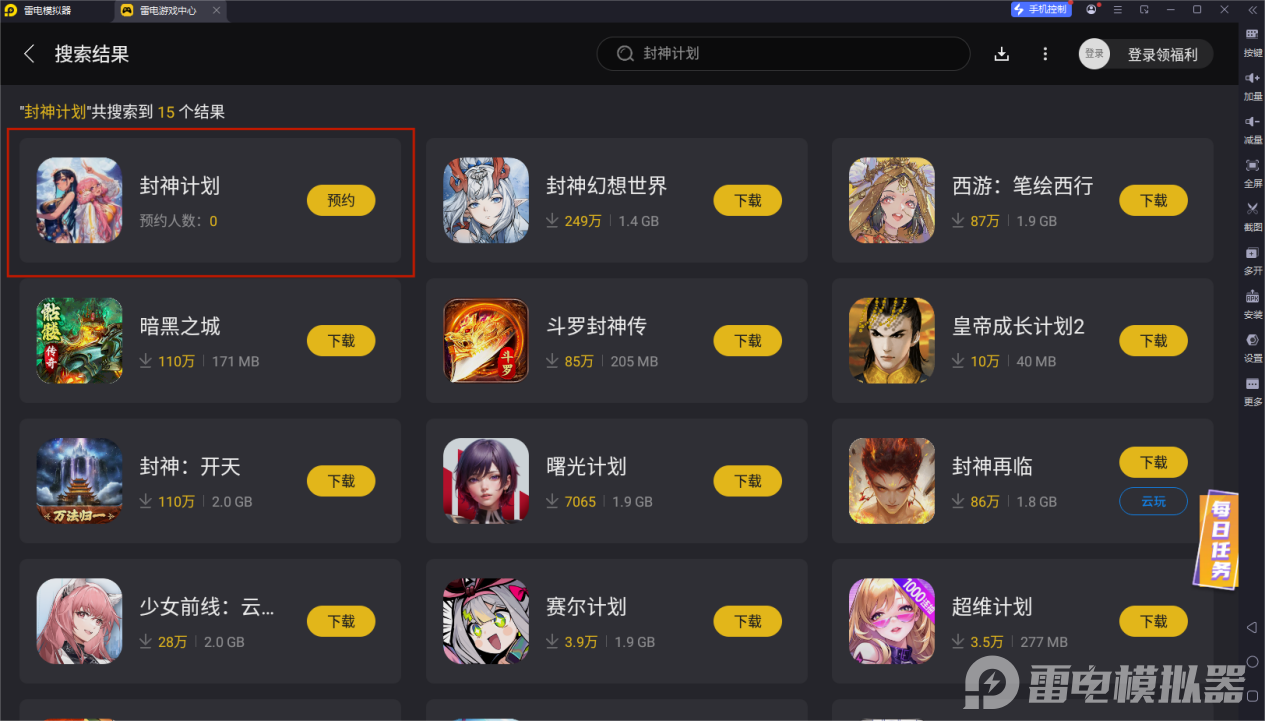
Task: Open 设置 settings from sidebar
Action: click(1252, 346)
